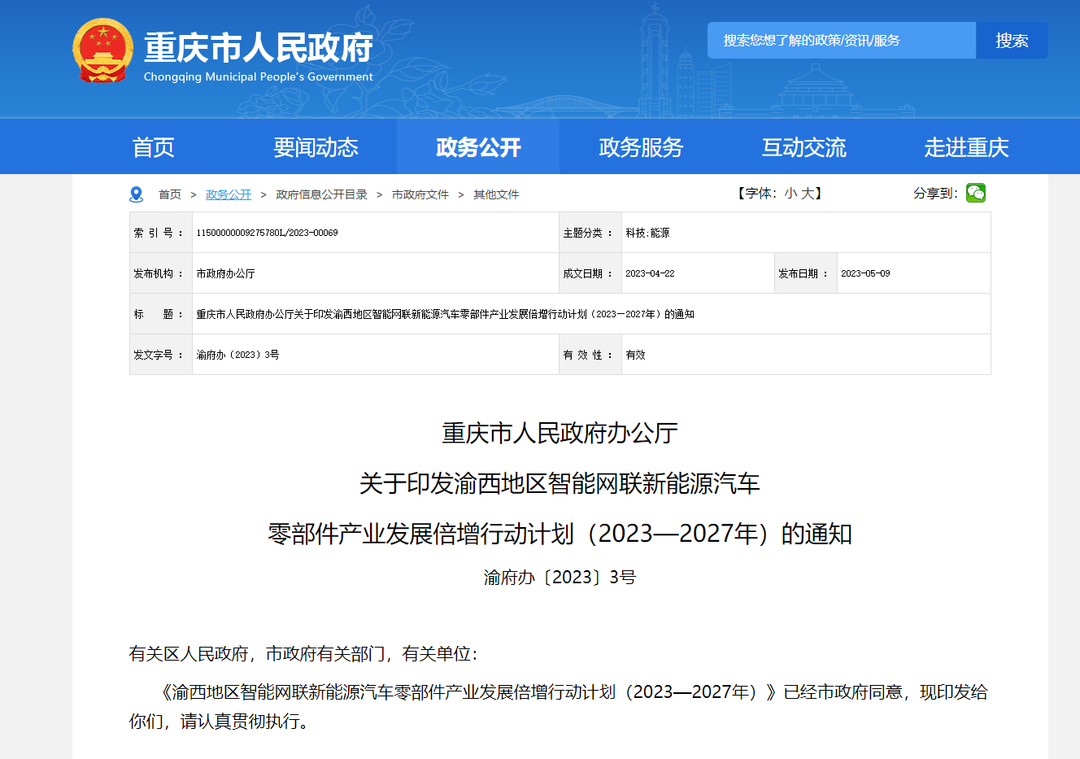This screenshot has height=759, width=1080.
Task: Click the 发布机构 field label
Action: click(158, 273)
